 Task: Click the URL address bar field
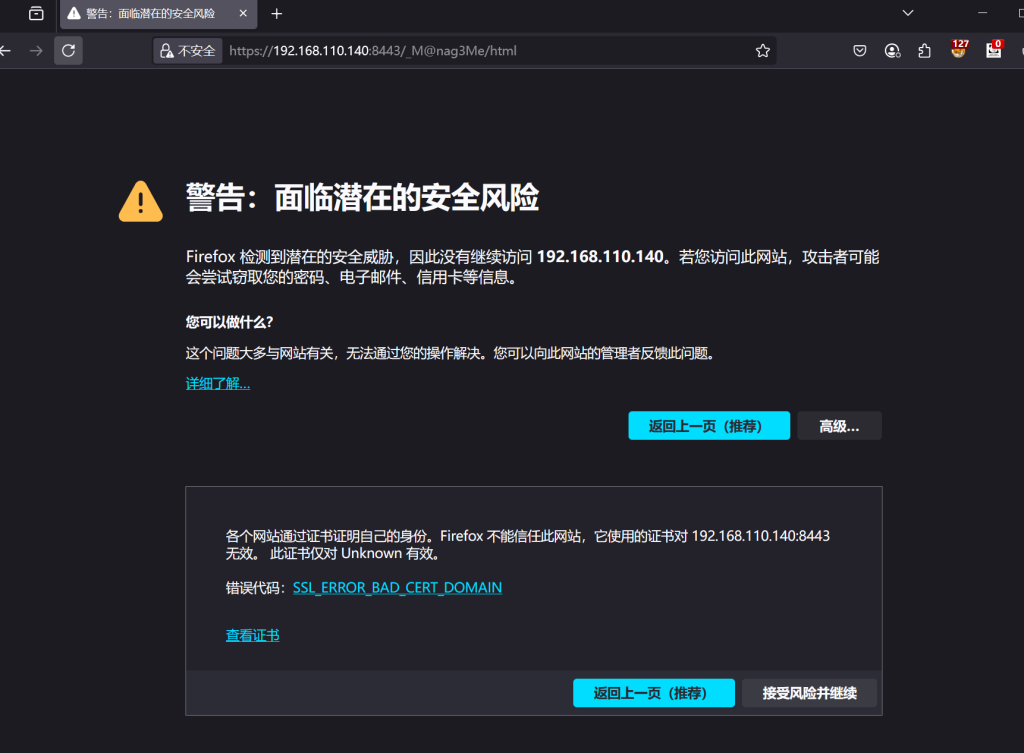pyautogui.click(x=480, y=50)
